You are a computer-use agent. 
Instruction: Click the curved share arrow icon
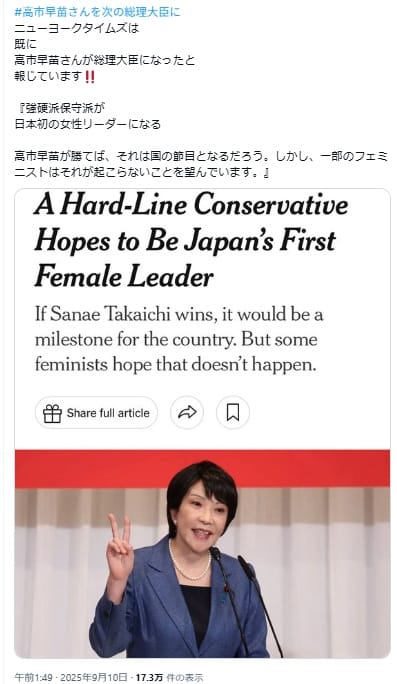coord(187,412)
